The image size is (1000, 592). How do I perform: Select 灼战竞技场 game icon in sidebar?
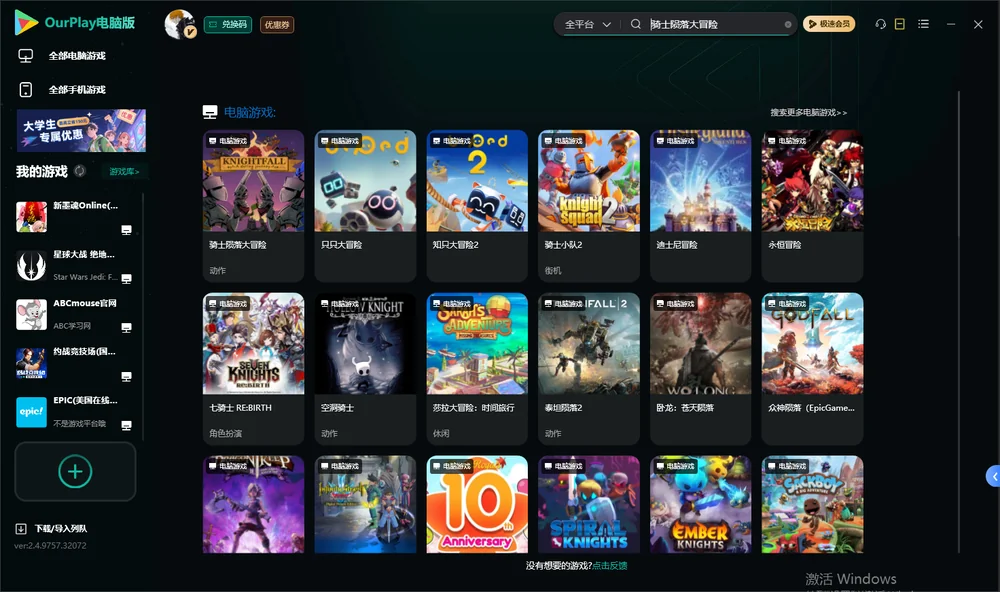[31, 364]
